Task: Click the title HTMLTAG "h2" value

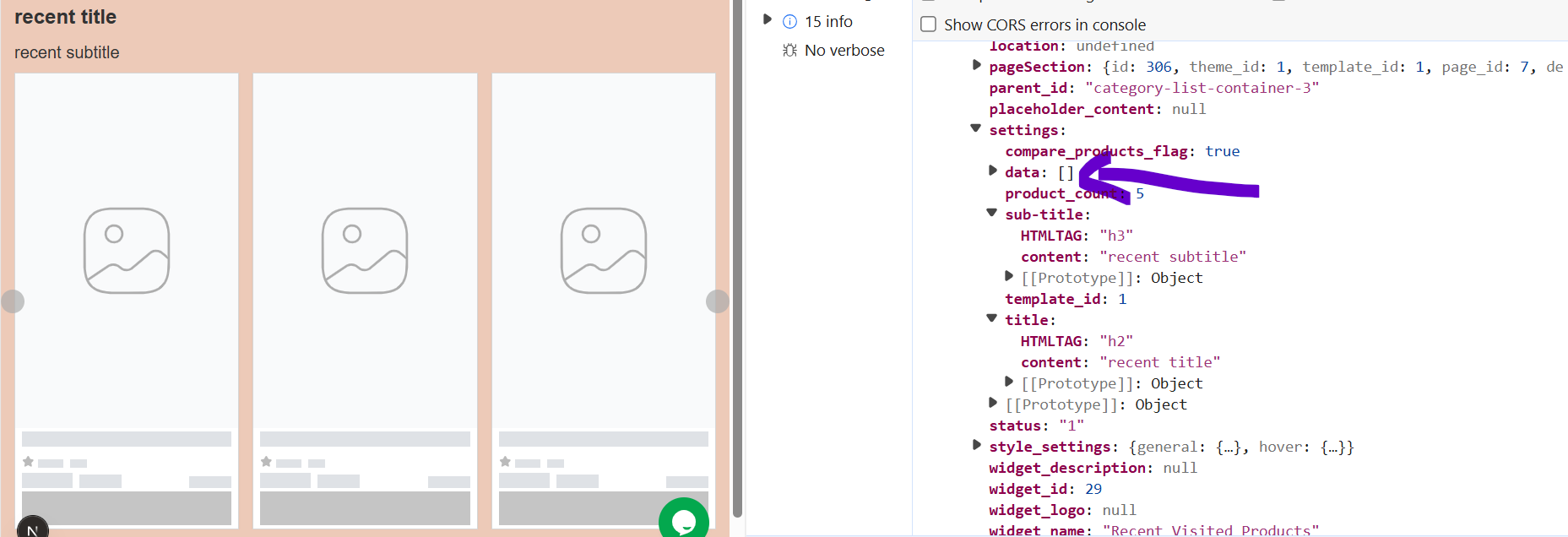Action: [1116, 341]
